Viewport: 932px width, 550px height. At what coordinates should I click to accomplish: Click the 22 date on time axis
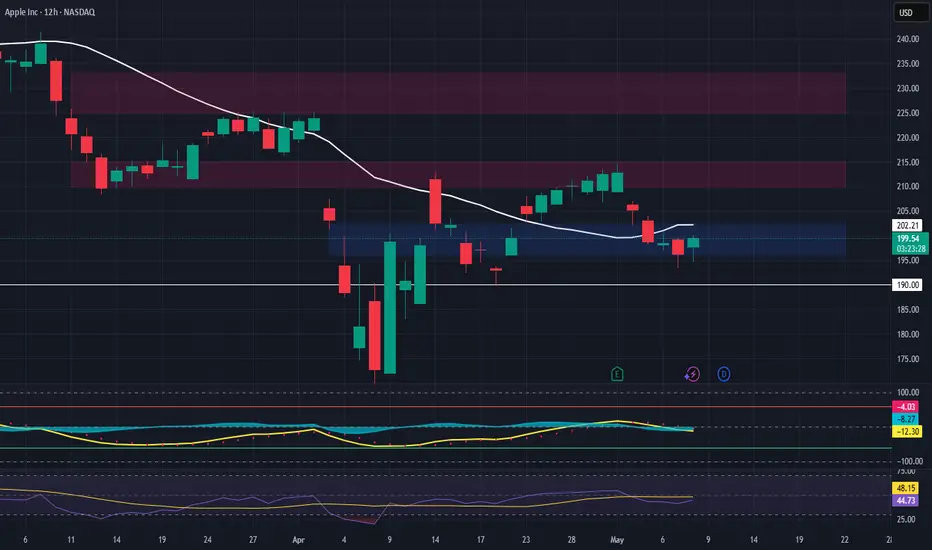pyautogui.click(x=845, y=540)
